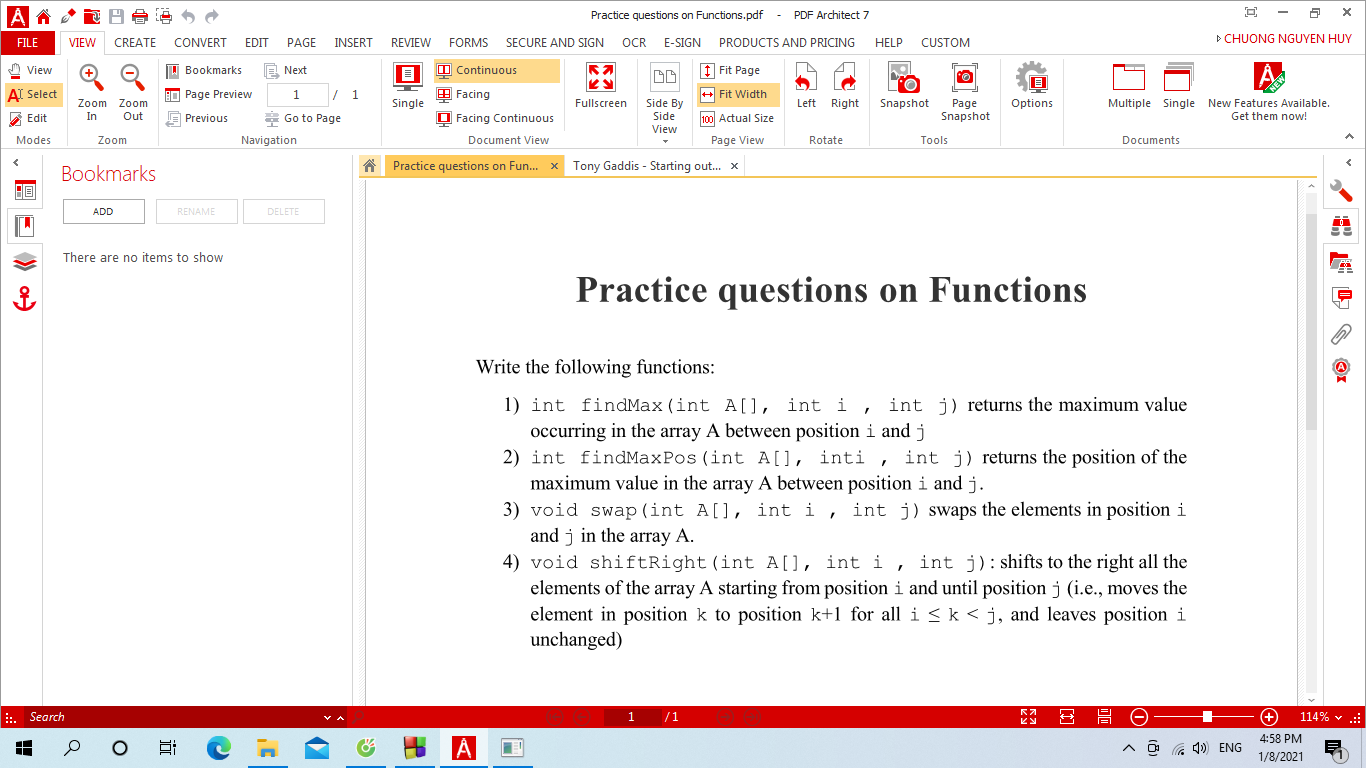Enable Select mode in the Modes panel
Image resolution: width=1366 pixels, height=768 pixels.
pyautogui.click(x=33, y=94)
